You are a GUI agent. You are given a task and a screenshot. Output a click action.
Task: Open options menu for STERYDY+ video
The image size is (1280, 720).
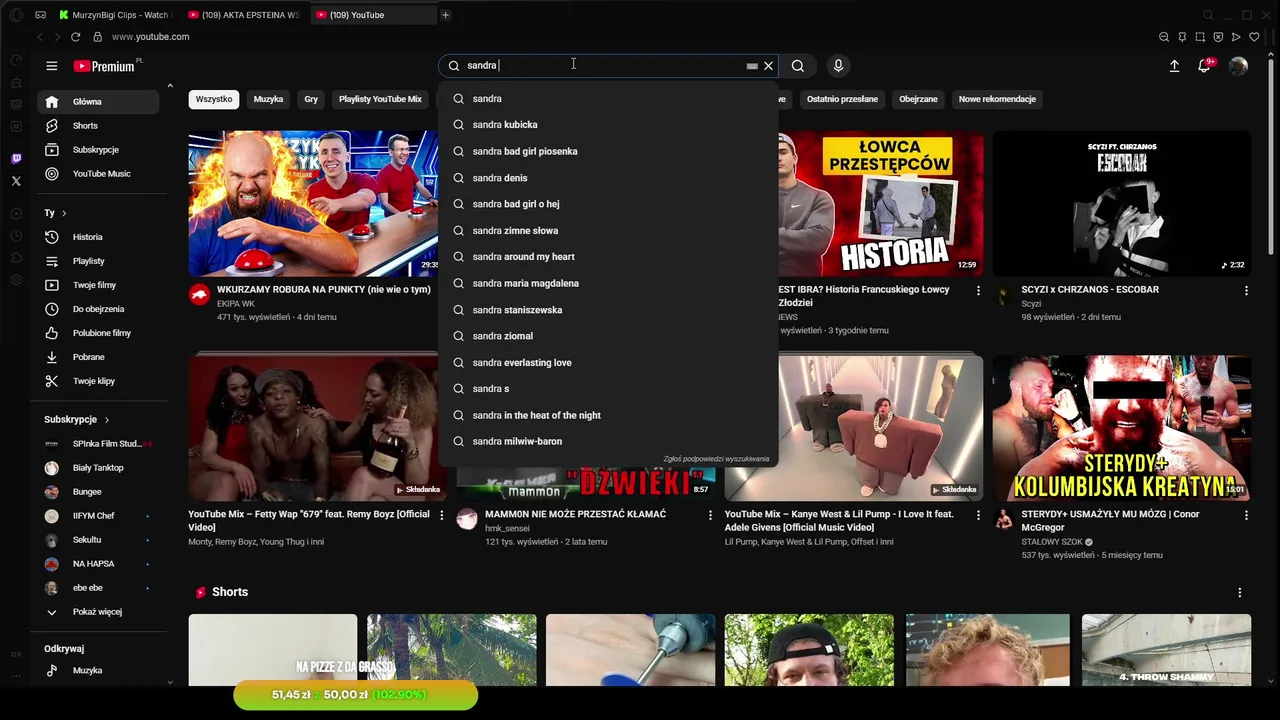pyautogui.click(x=1246, y=515)
